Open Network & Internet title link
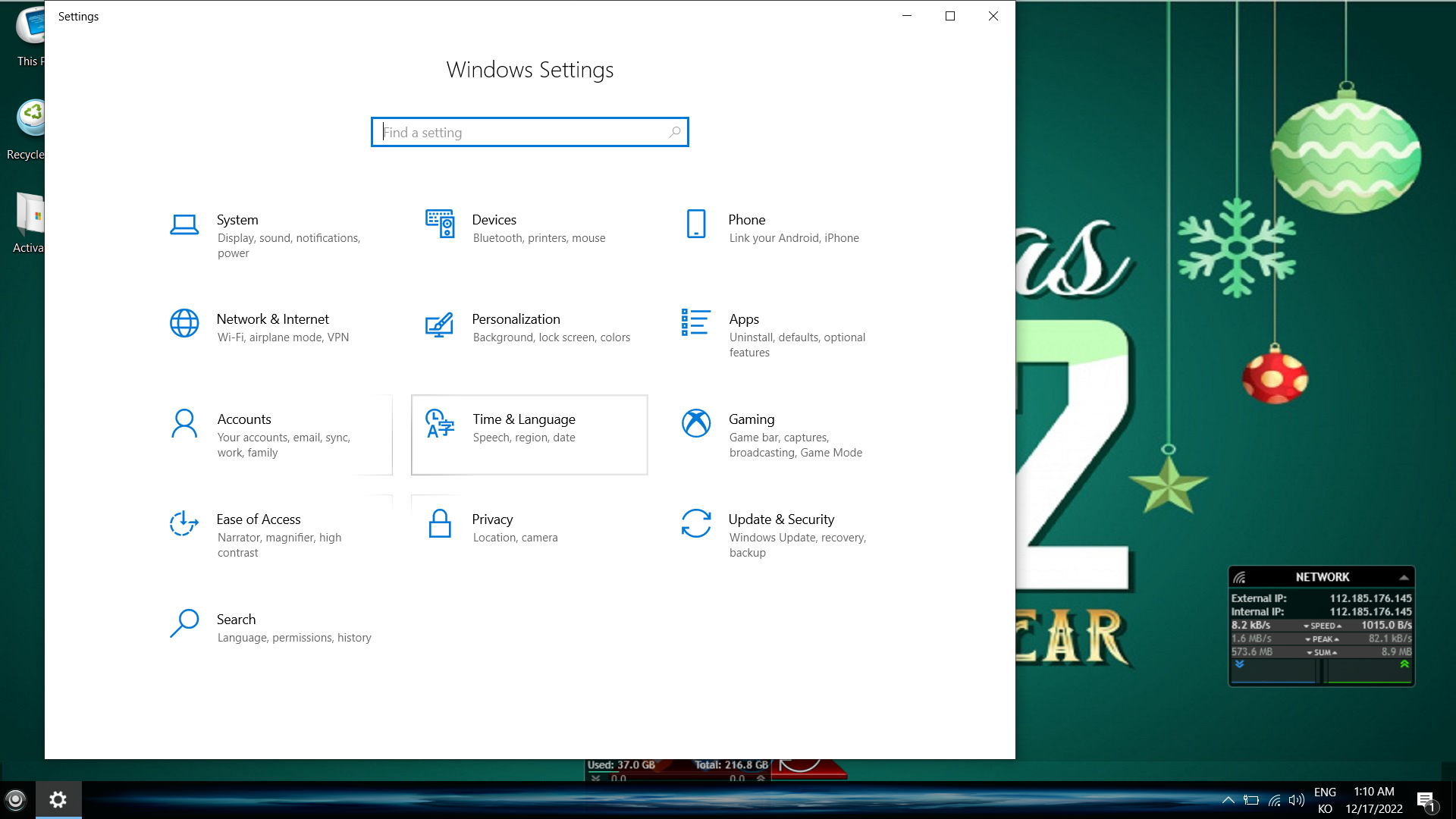This screenshot has width=1456, height=819. click(x=272, y=319)
